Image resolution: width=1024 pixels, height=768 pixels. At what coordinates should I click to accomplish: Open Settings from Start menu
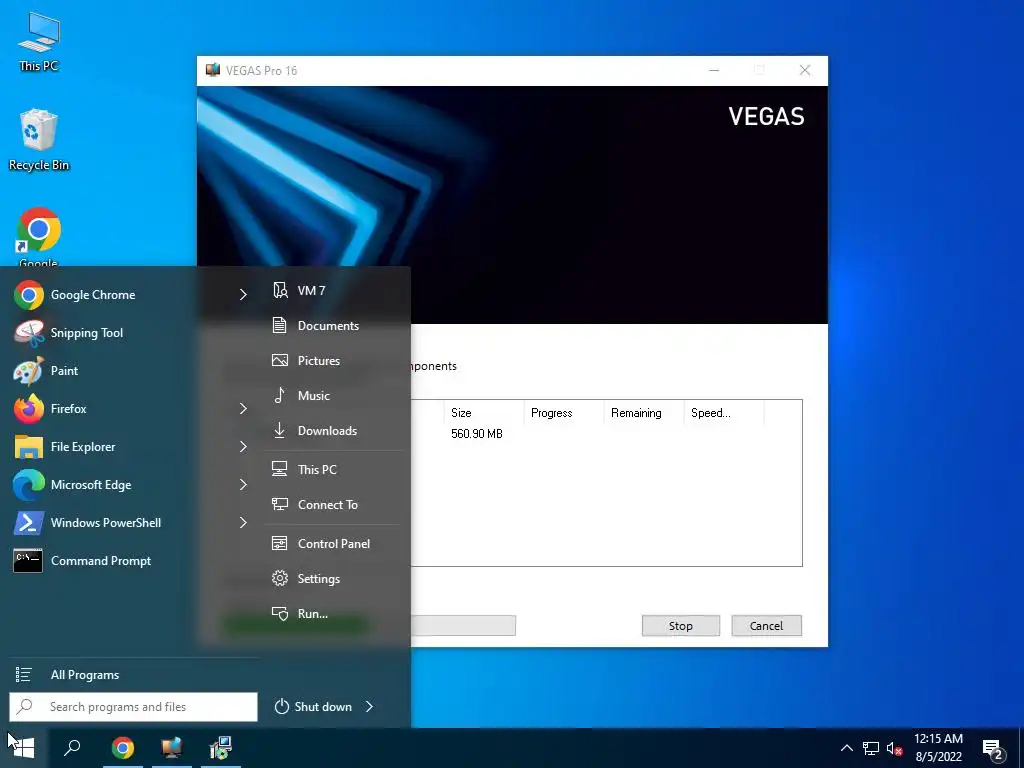[x=334, y=579]
